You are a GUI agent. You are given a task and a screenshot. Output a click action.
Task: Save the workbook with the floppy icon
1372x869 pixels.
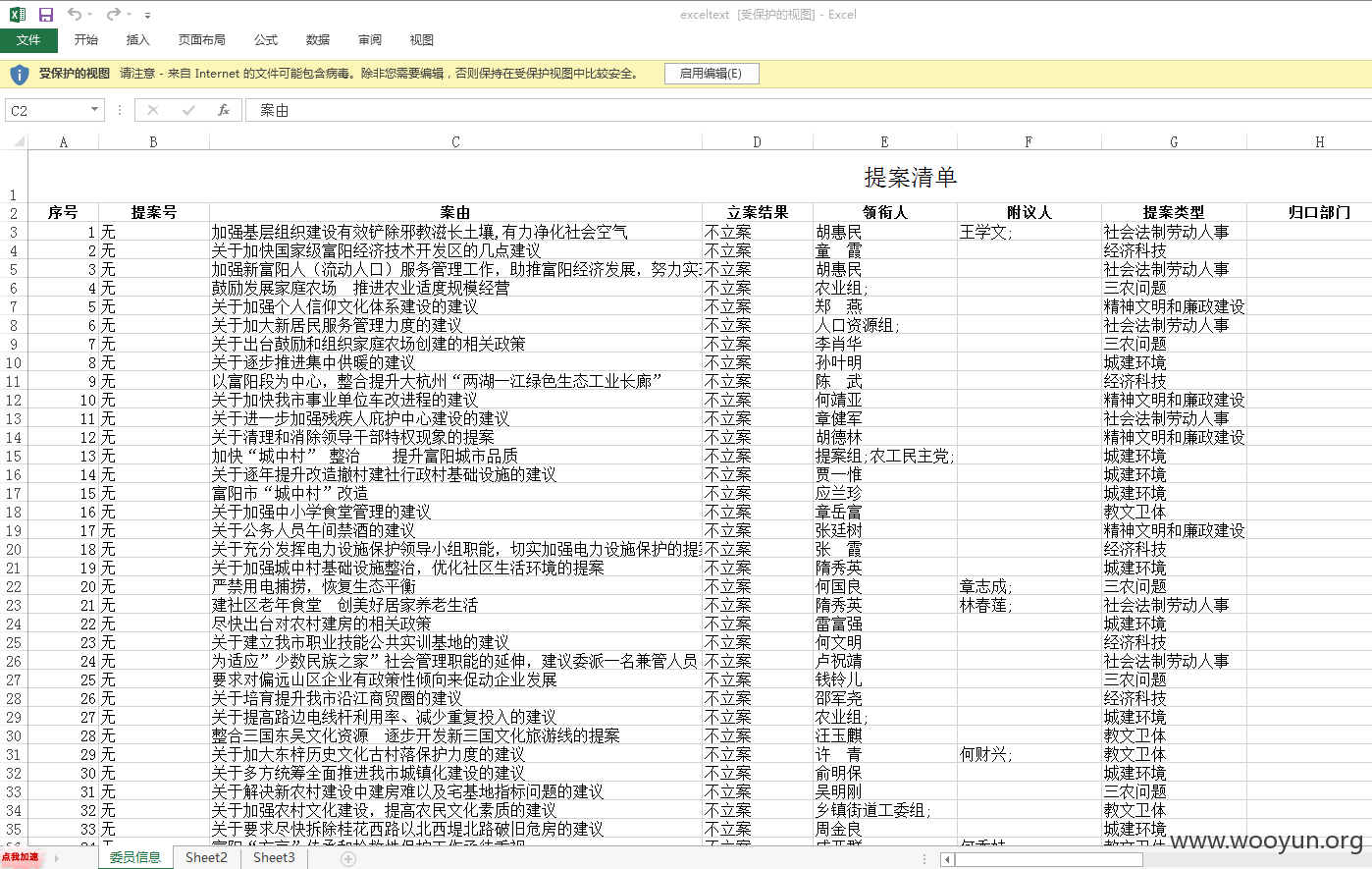point(45,15)
